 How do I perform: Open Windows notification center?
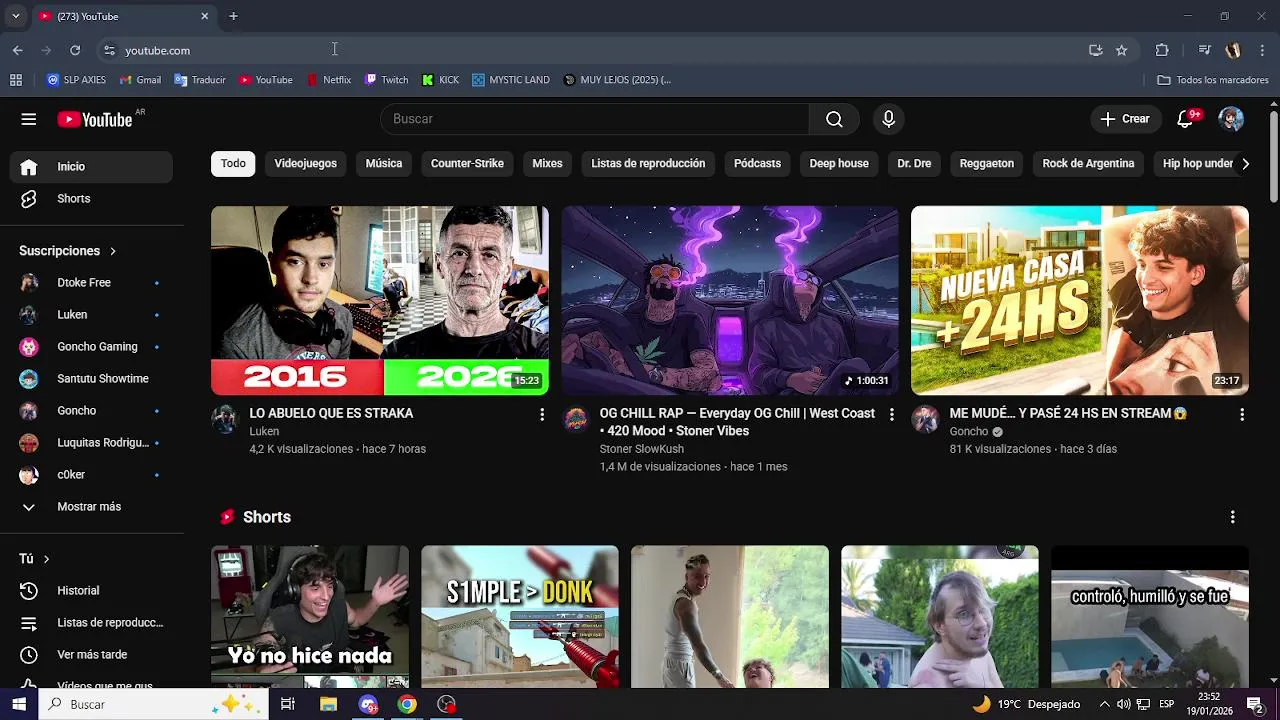tap(1255, 704)
